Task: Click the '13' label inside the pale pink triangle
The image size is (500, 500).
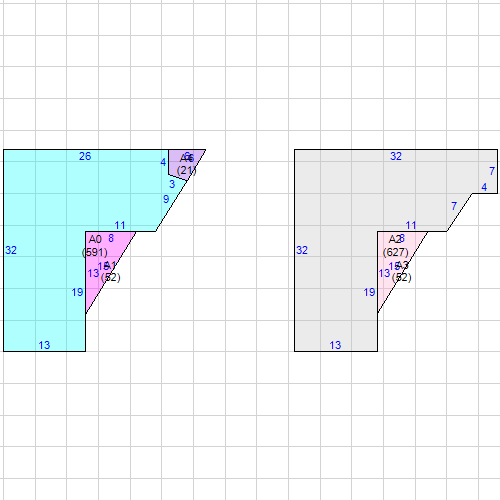Action: click(x=384, y=273)
